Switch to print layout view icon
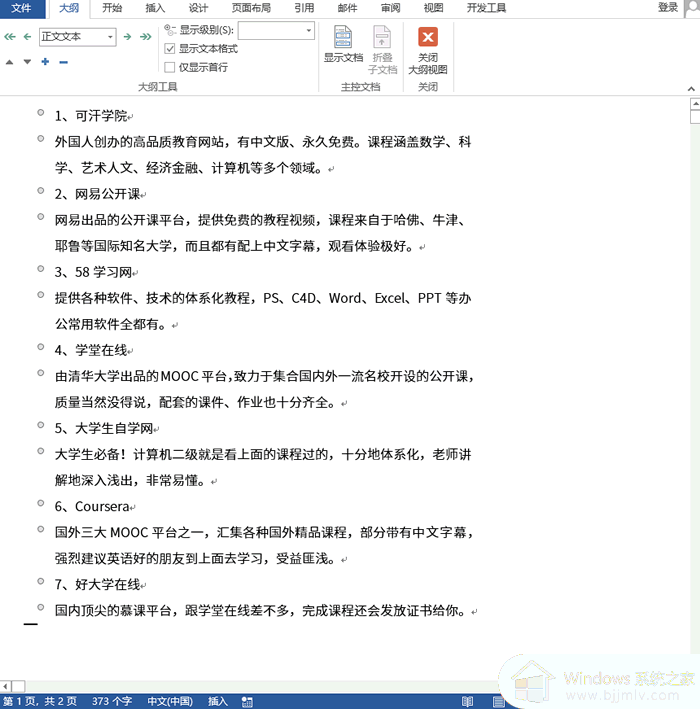700x709 pixels. click(x=498, y=702)
